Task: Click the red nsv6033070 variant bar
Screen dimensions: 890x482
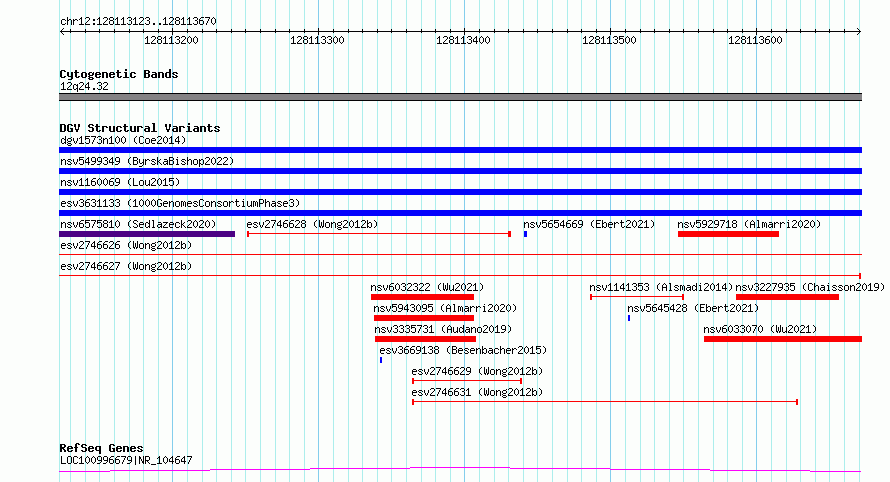Action: coord(783,339)
